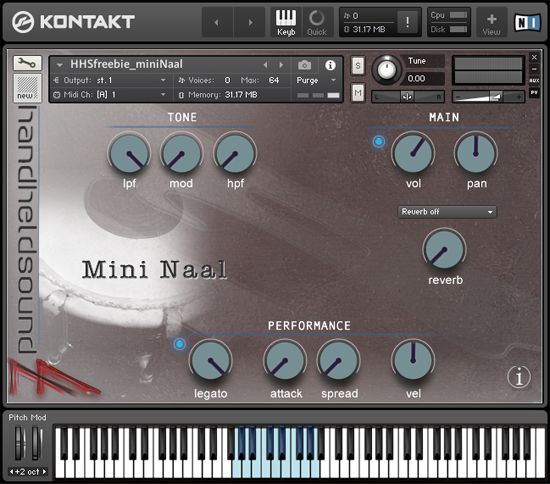Click the Tune knob
Screen dimensions: 550x484
(x=386, y=69)
